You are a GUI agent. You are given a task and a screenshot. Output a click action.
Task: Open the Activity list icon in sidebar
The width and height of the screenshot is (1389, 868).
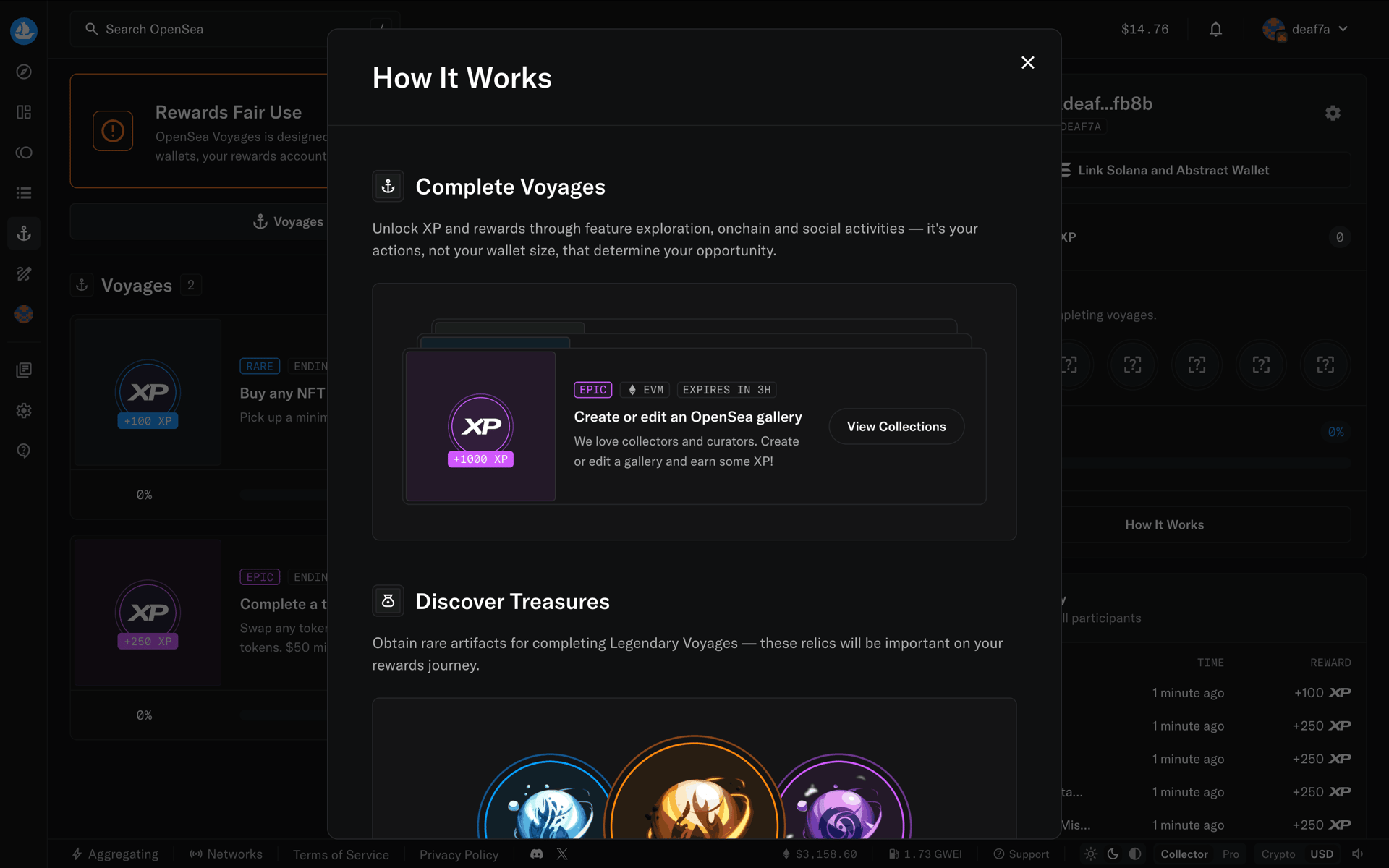pos(24,193)
